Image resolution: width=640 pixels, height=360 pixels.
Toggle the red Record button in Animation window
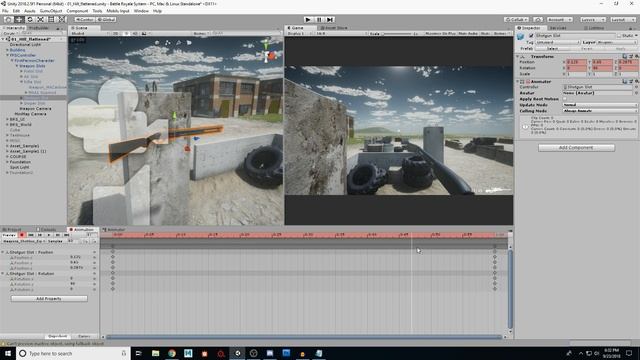point(22,235)
